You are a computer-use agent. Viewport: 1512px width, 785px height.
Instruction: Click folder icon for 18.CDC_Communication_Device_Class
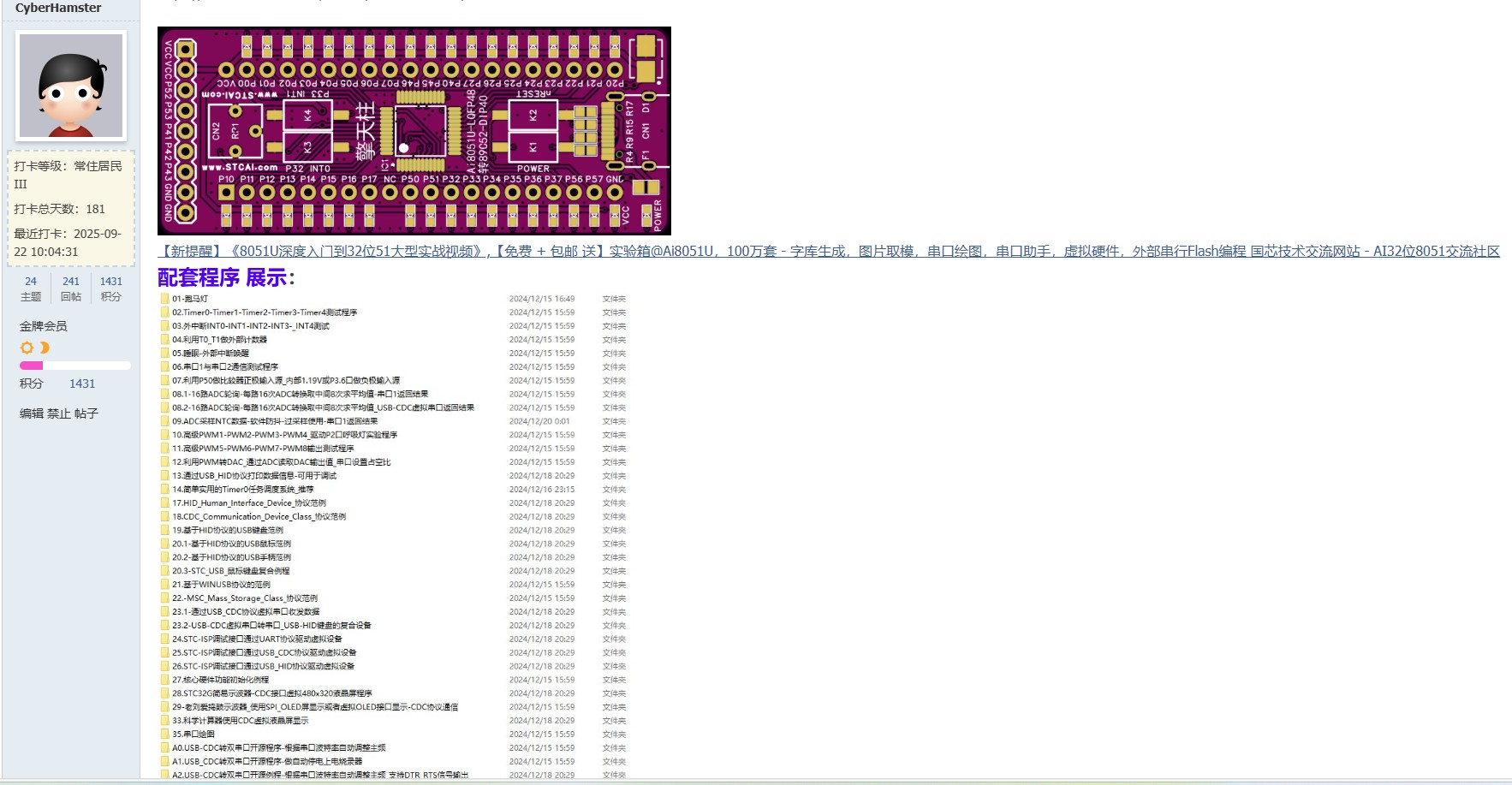(x=165, y=517)
